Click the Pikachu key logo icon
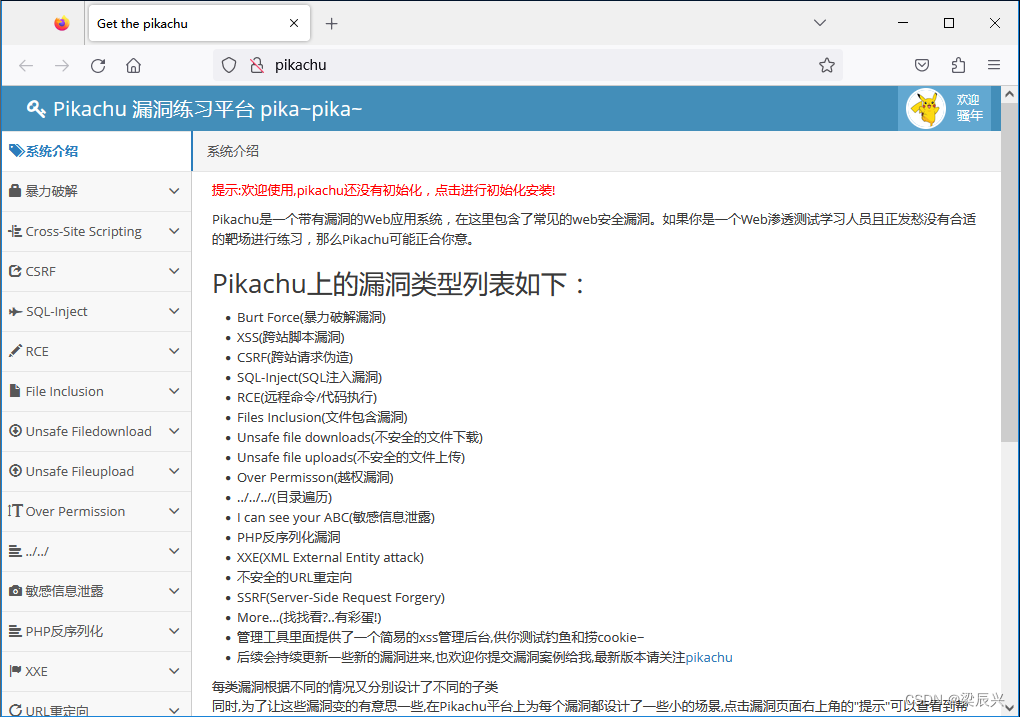This screenshot has width=1020, height=717. 36,109
